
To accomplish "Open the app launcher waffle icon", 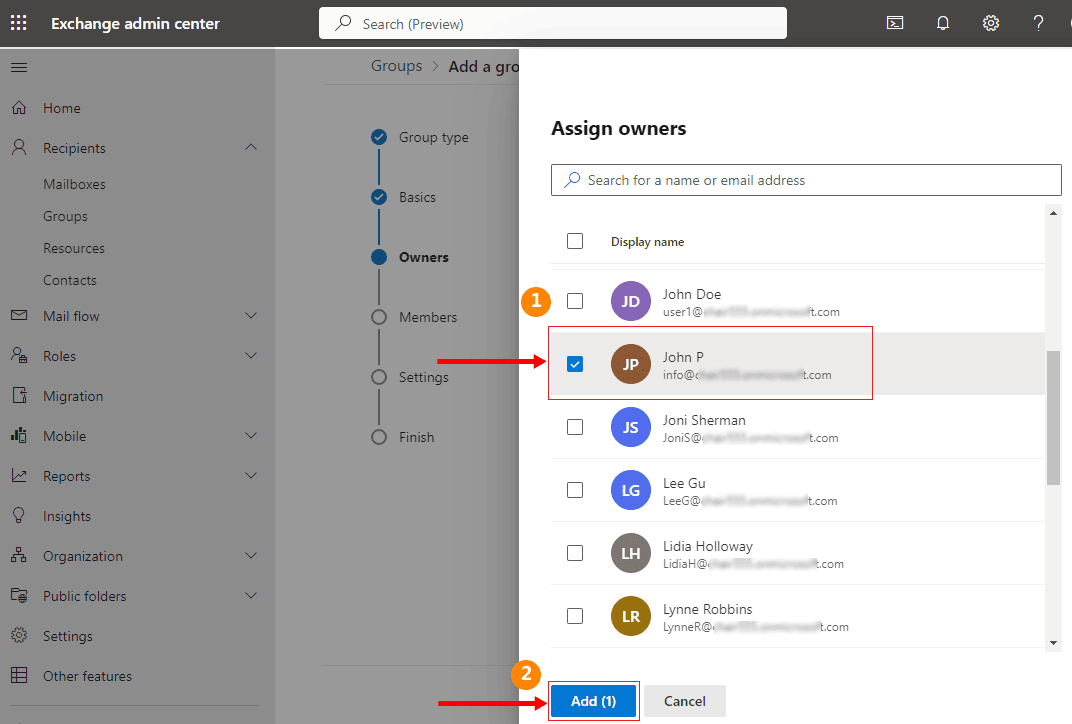I will [19, 23].
